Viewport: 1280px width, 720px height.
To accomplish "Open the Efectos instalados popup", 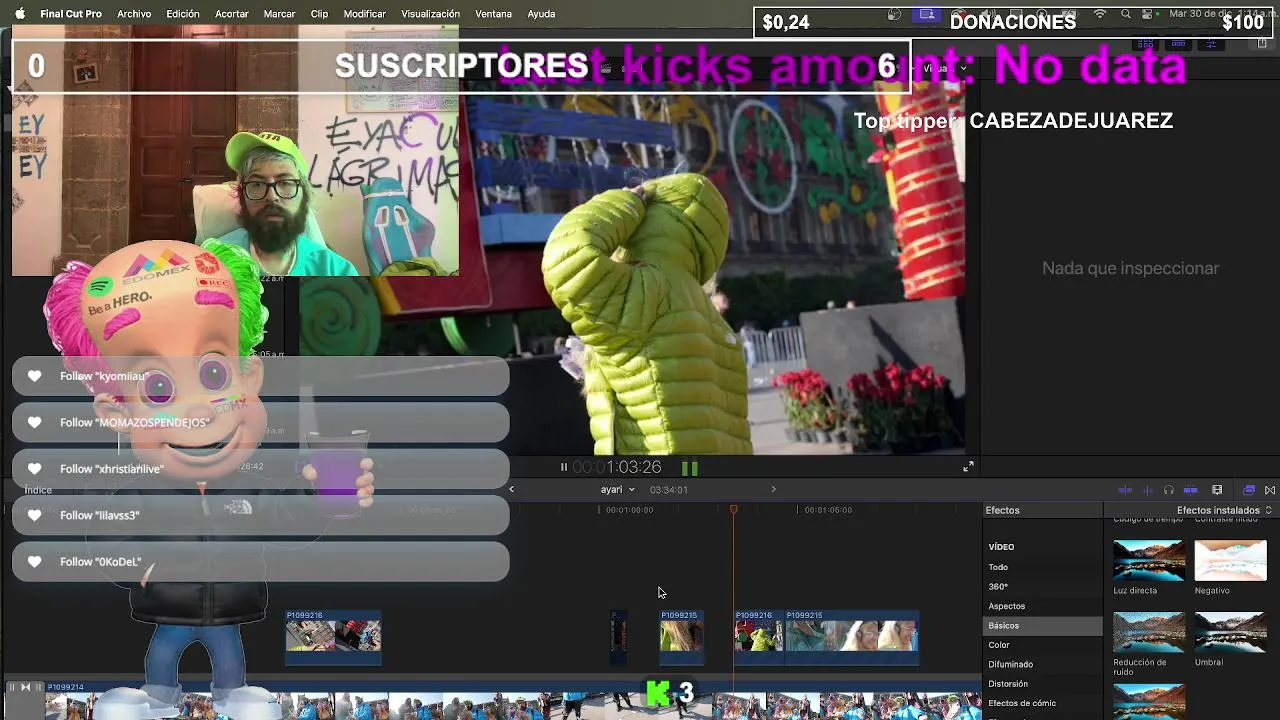I will (x=1224, y=510).
